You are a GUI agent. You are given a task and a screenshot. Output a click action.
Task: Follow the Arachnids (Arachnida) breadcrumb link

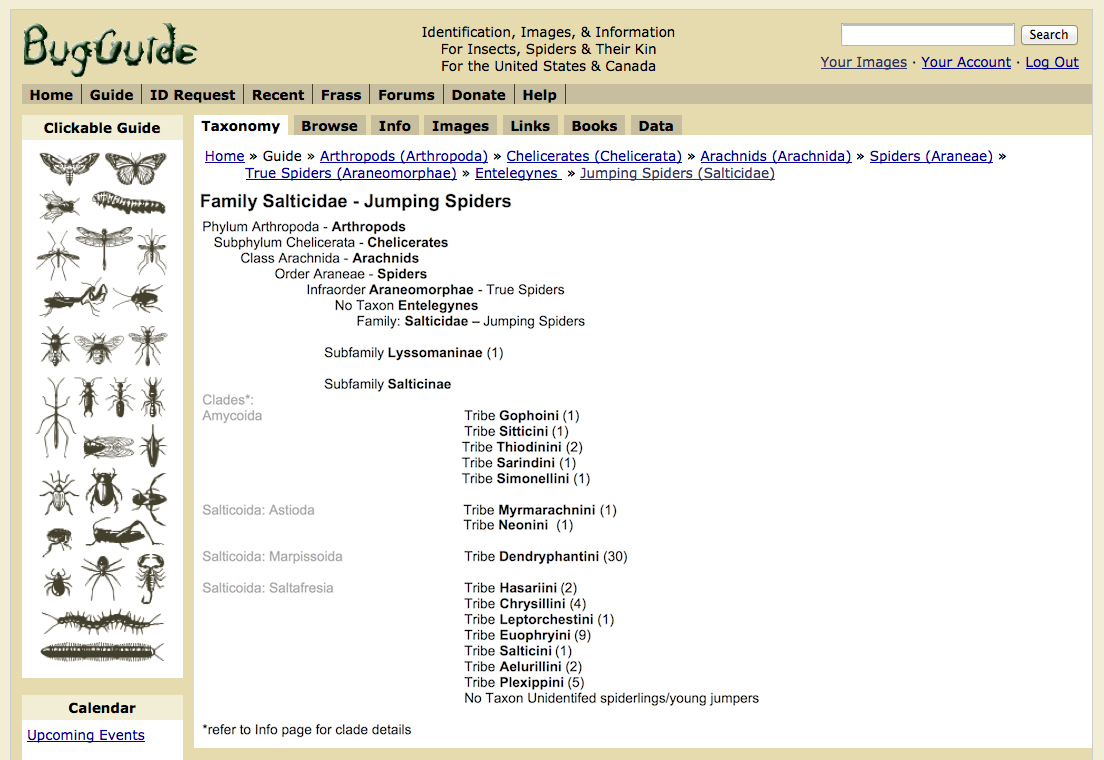[x=775, y=156]
